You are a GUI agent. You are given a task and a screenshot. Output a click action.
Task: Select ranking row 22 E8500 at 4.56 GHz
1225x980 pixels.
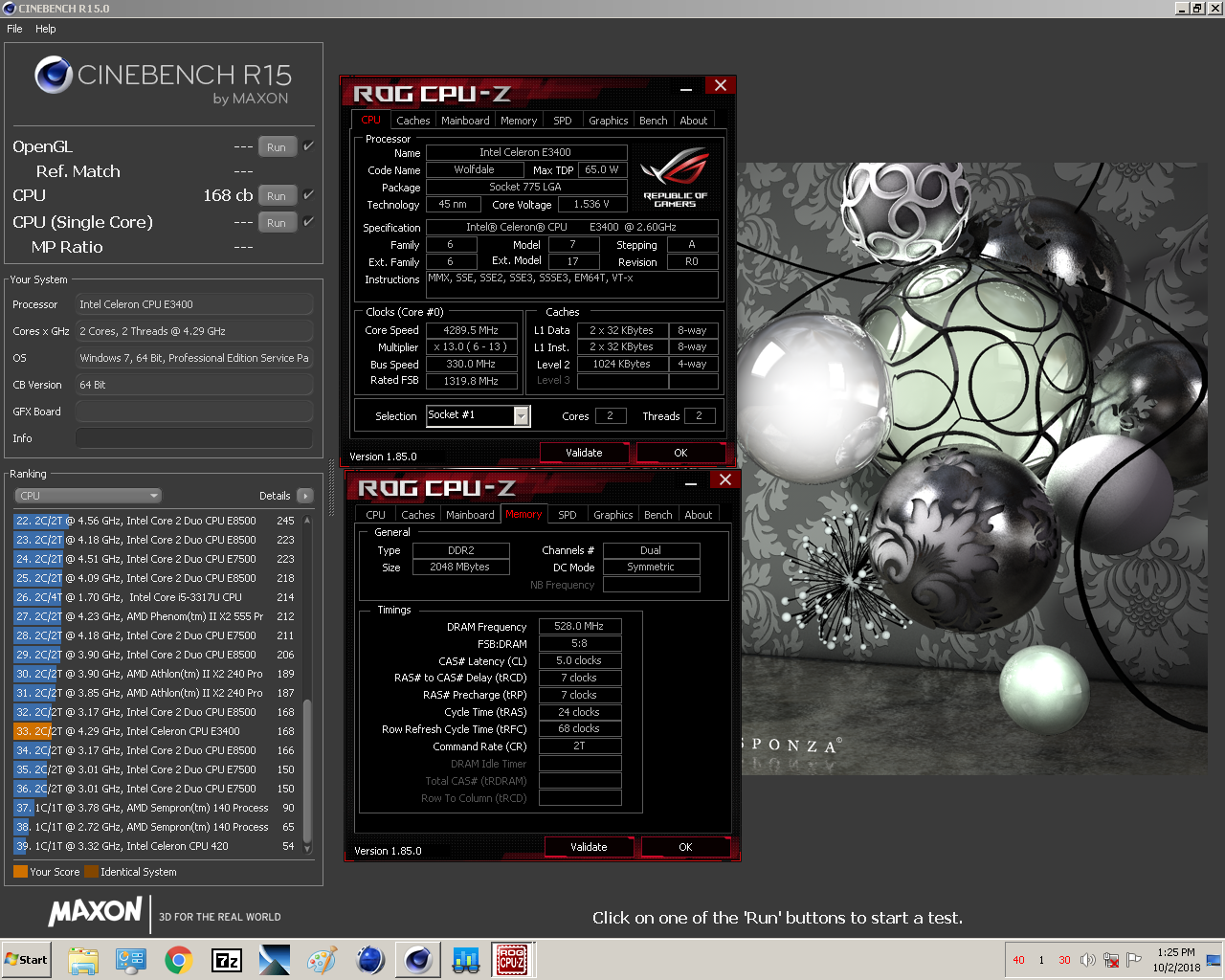click(155, 521)
